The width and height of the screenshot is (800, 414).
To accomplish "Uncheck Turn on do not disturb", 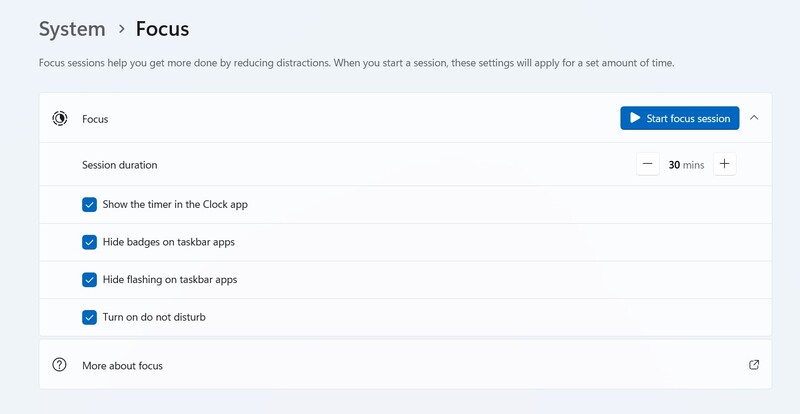I will coord(90,317).
